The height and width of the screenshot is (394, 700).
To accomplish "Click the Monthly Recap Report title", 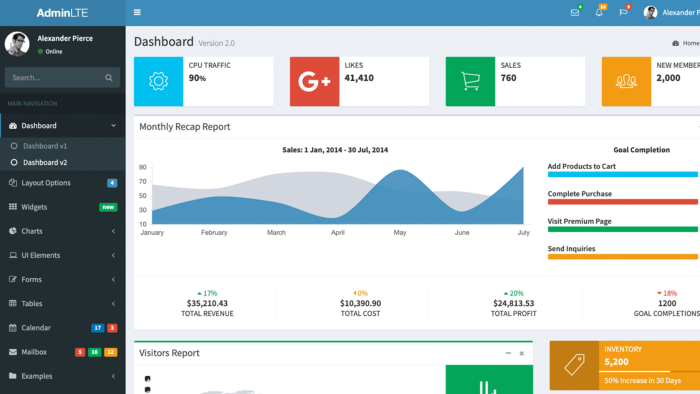I will 185,127.
